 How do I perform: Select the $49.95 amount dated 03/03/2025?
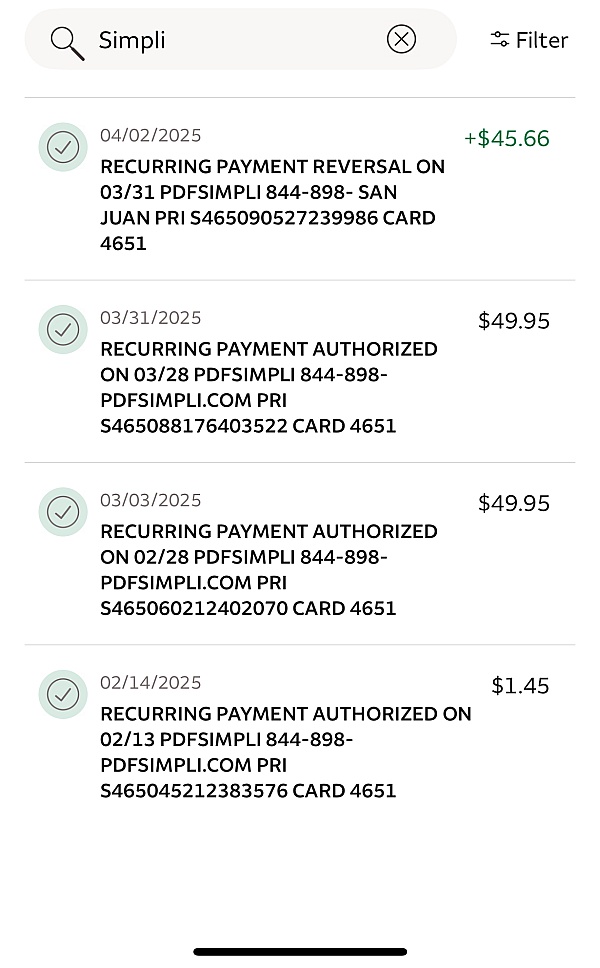click(x=513, y=503)
